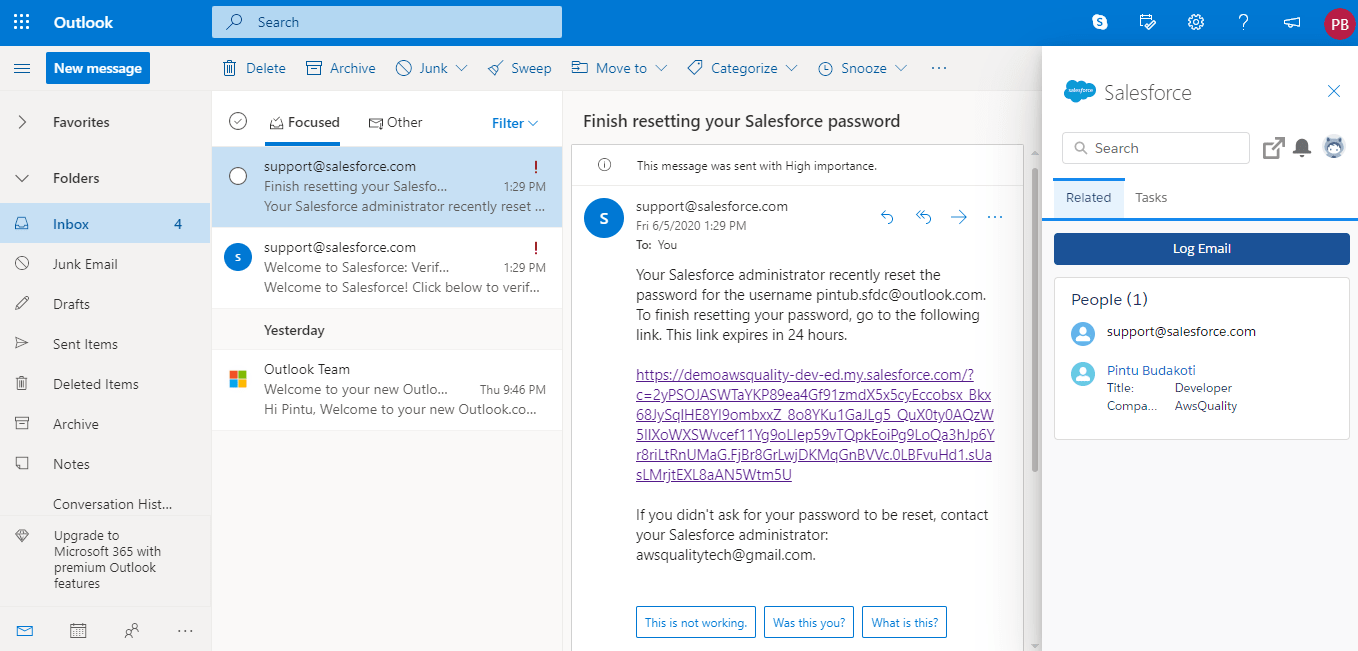This screenshot has width=1358, height=651.
Task: Open the Welcome to Salesforce email
Action: (387, 267)
